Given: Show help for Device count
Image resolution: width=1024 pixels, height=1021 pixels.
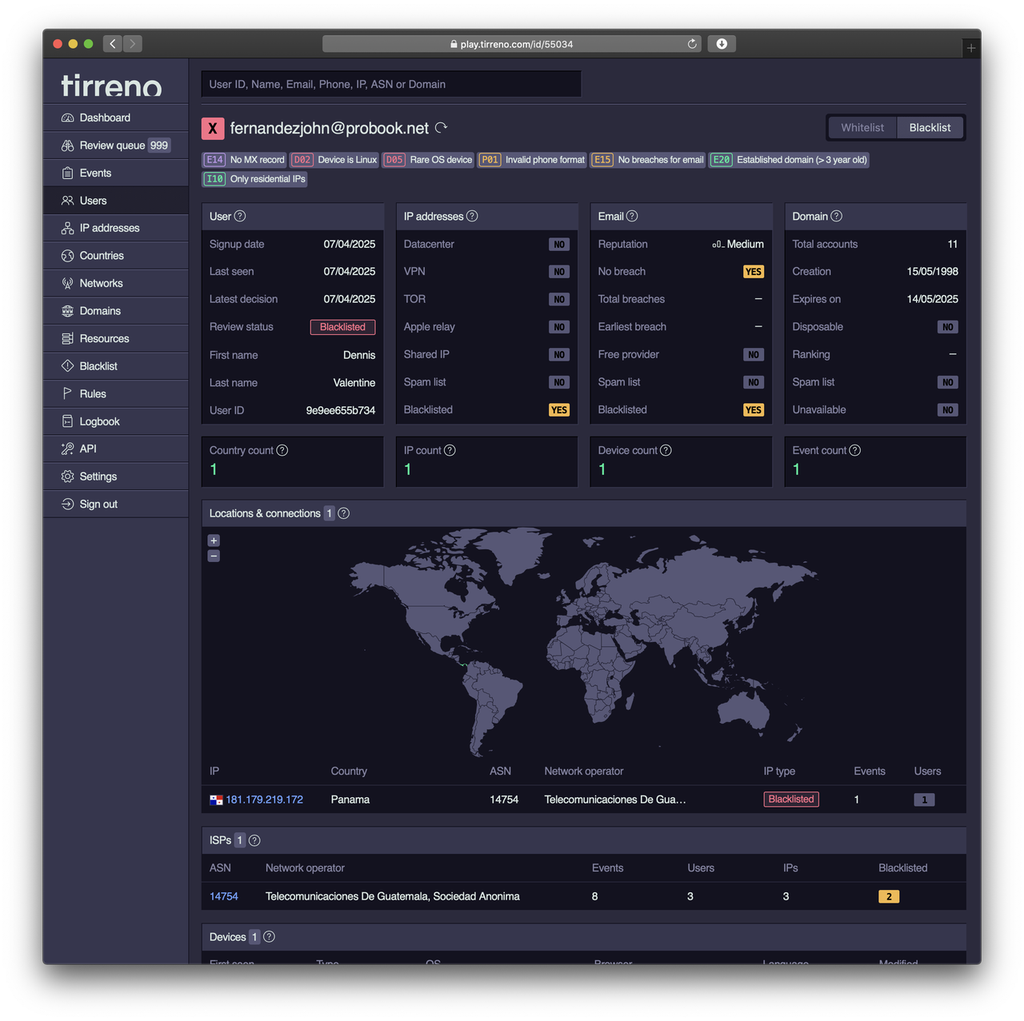Looking at the screenshot, I should pos(665,450).
